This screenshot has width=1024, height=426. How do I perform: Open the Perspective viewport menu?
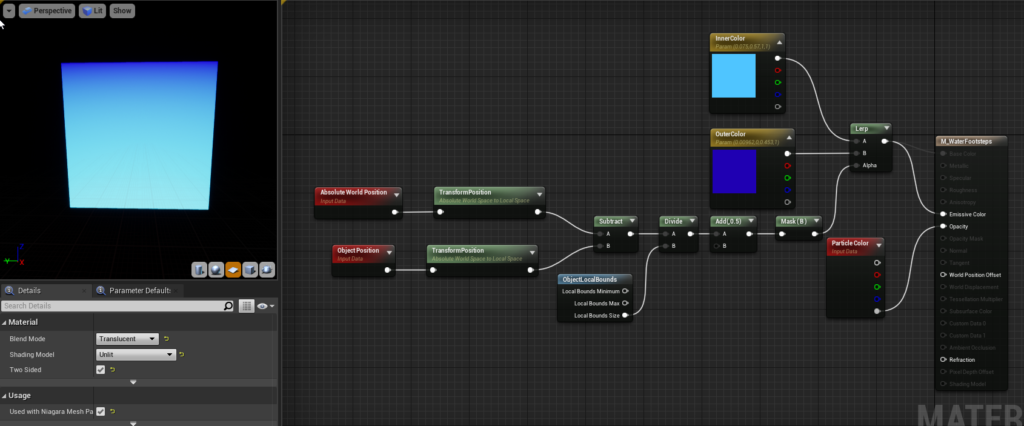pyautogui.click(x=46, y=11)
